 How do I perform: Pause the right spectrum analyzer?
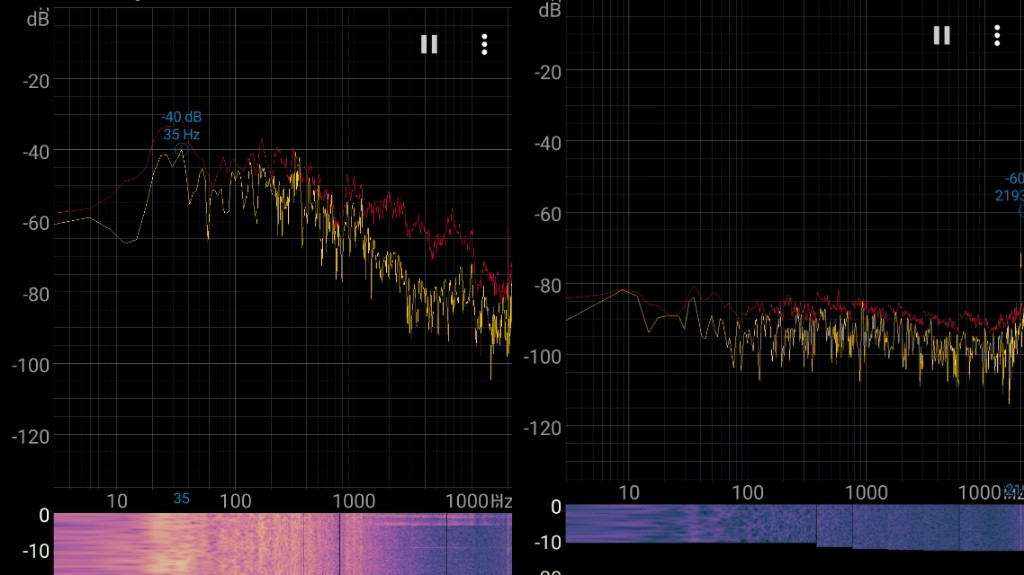[x=941, y=35]
